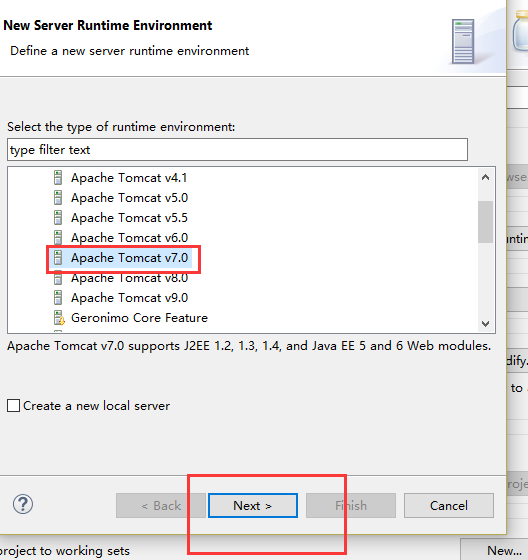
Task: Click the scroll down arrow of runtime list
Action: [x=485, y=324]
